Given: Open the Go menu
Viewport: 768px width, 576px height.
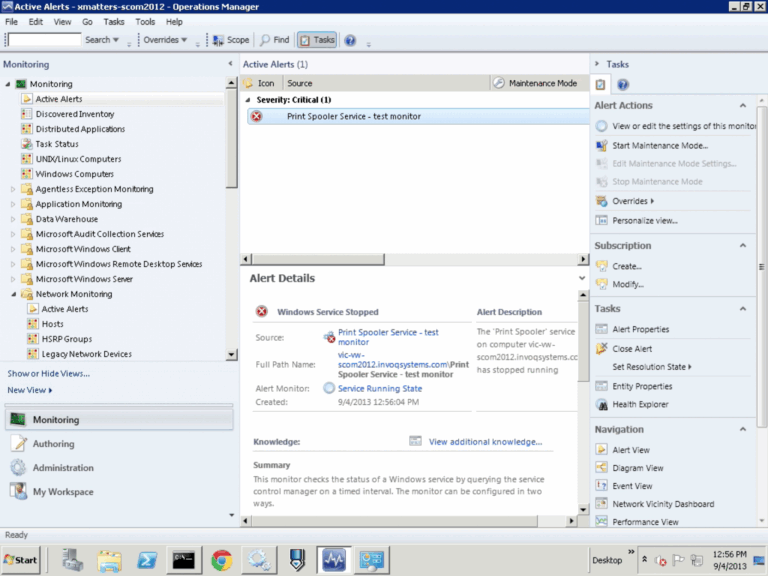Looking at the screenshot, I should 87,21.
